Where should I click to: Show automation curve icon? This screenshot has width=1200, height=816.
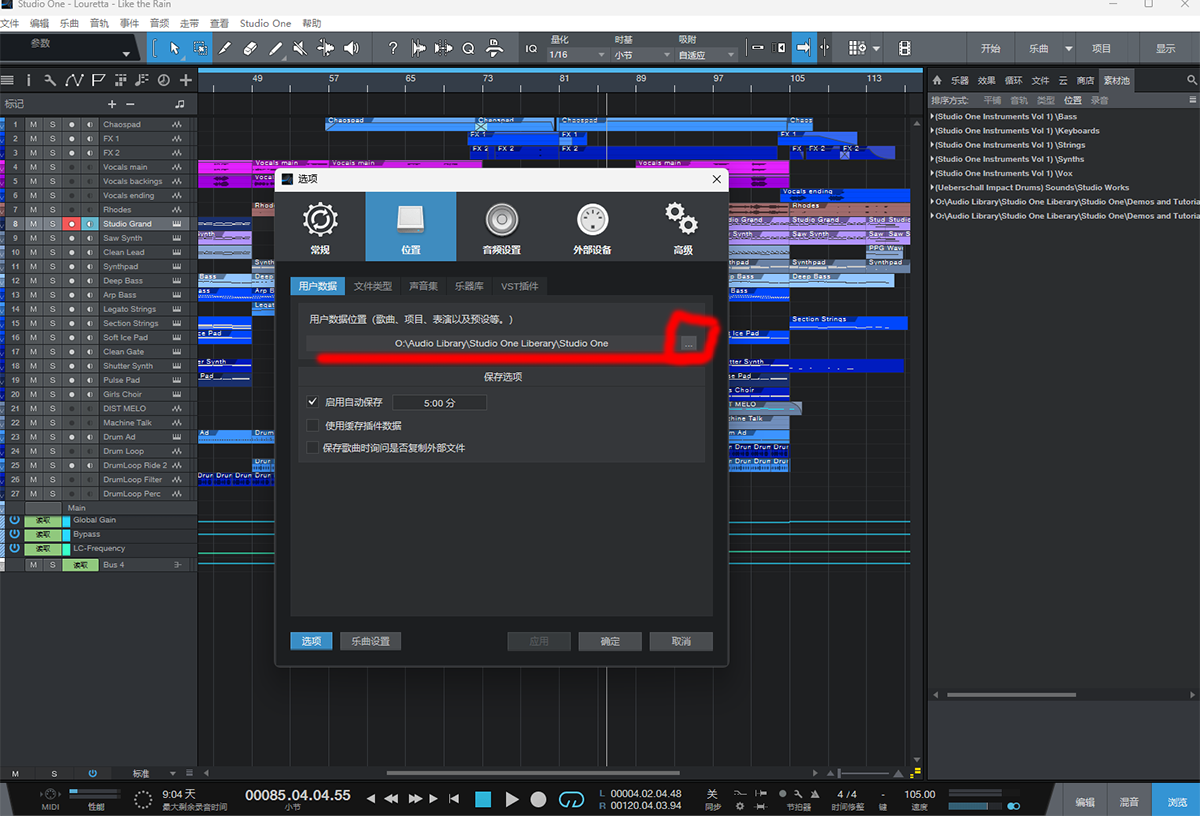pos(75,80)
